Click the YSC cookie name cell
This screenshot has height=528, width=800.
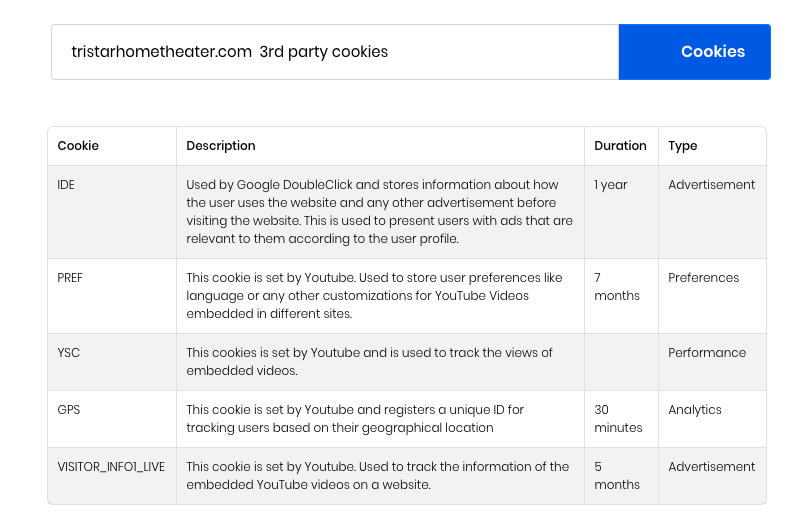[112, 362]
